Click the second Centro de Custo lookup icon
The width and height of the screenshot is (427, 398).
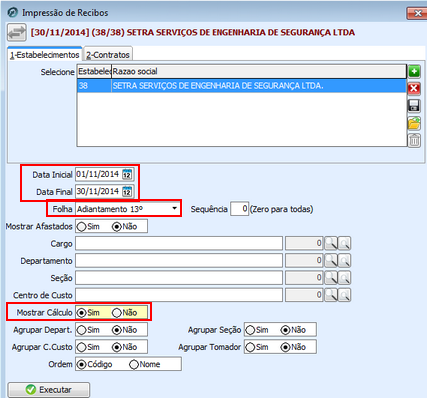click(x=345, y=295)
